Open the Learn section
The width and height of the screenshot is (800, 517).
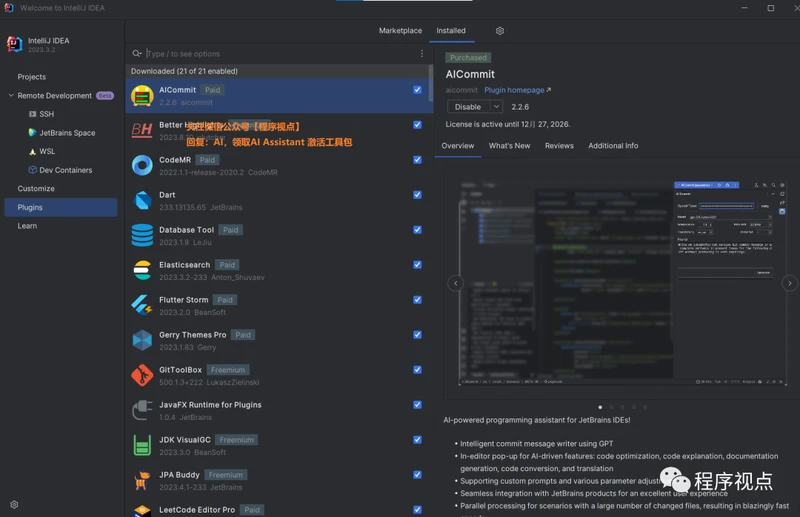point(27,226)
